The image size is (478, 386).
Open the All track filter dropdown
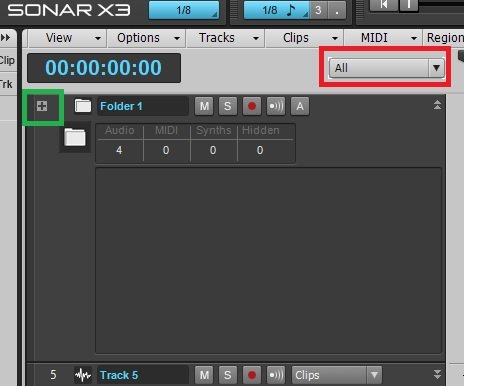pyautogui.click(x=387, y=68)
